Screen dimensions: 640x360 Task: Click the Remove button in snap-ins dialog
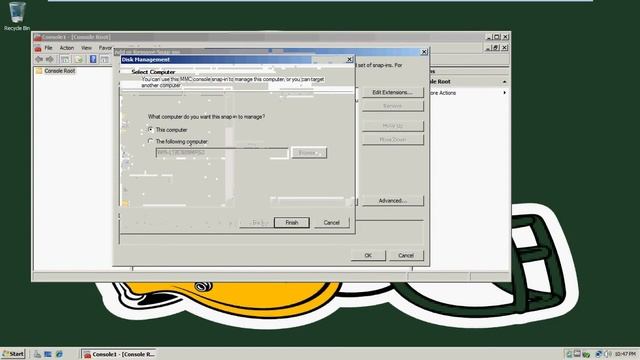coord(392,106)
